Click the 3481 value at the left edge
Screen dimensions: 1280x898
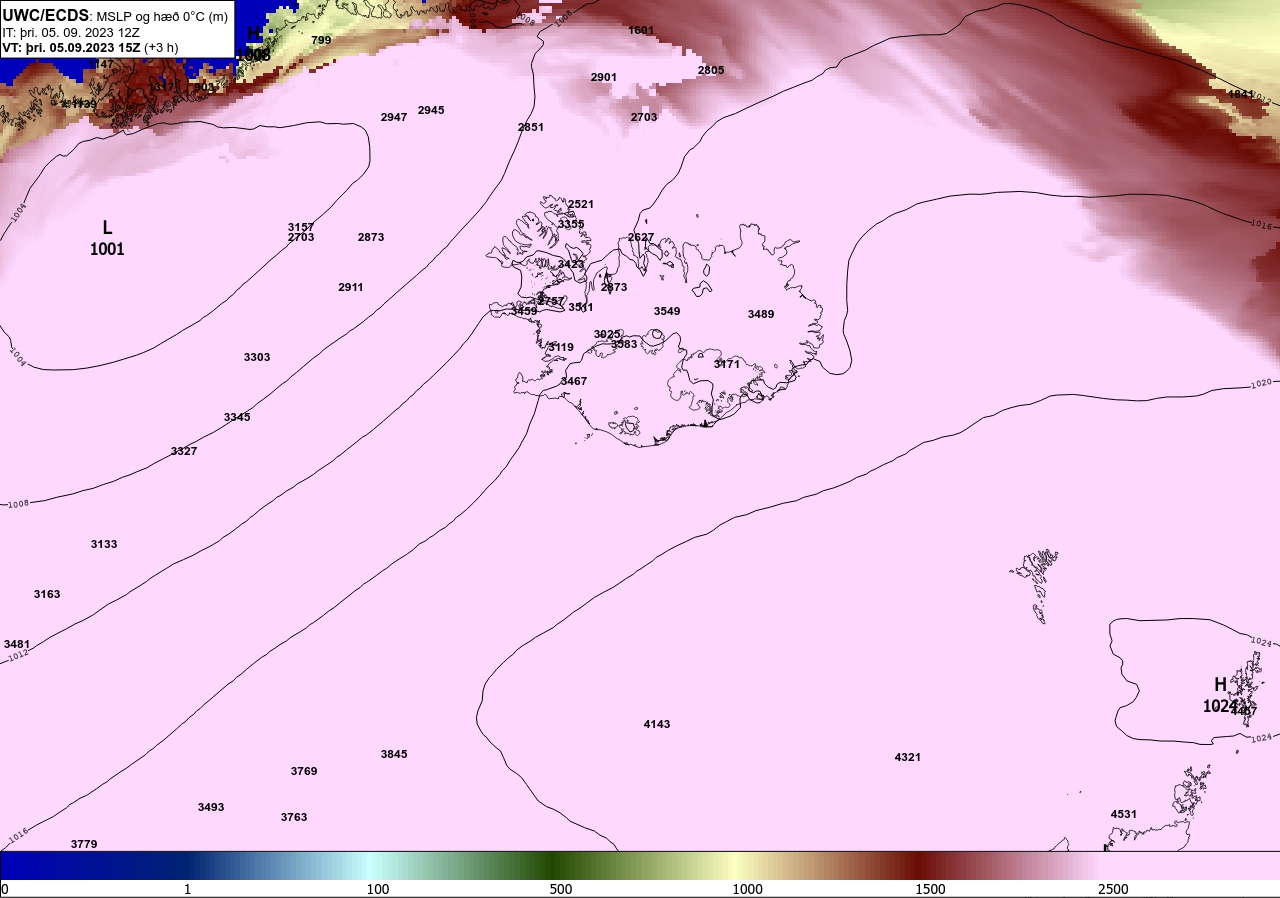[17, 644]
